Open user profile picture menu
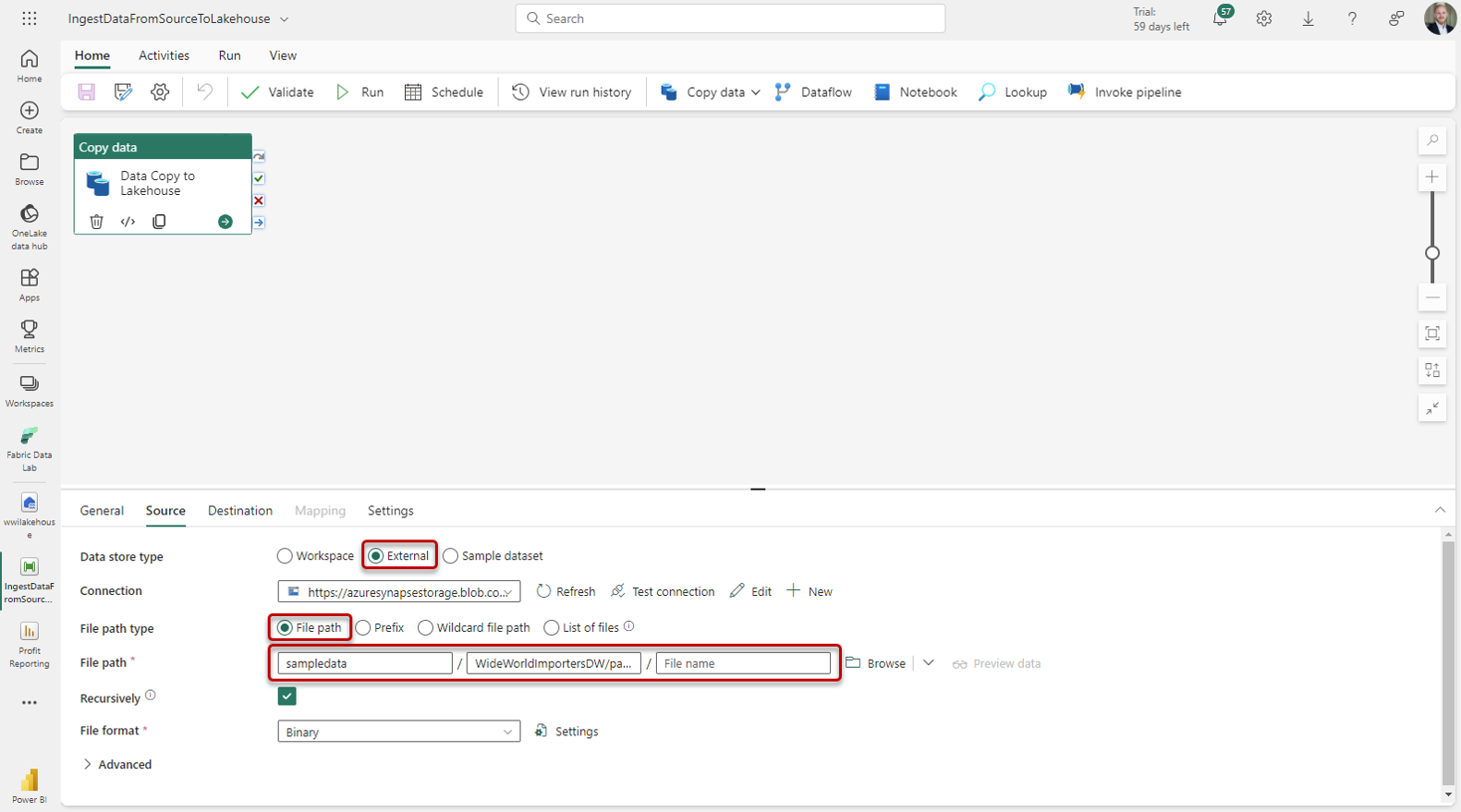 [x=1440, y=18]
